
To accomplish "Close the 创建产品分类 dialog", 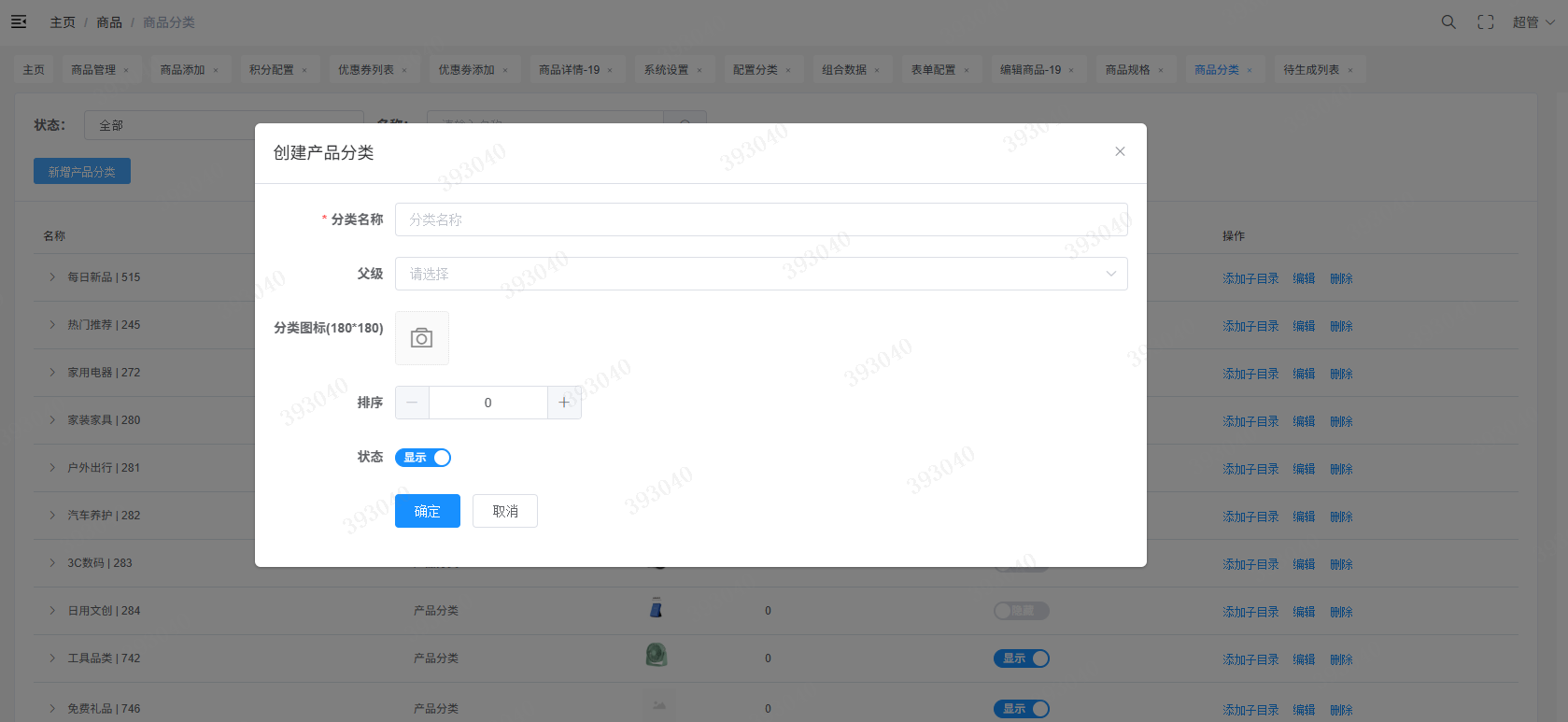I will click(1120, 151).
